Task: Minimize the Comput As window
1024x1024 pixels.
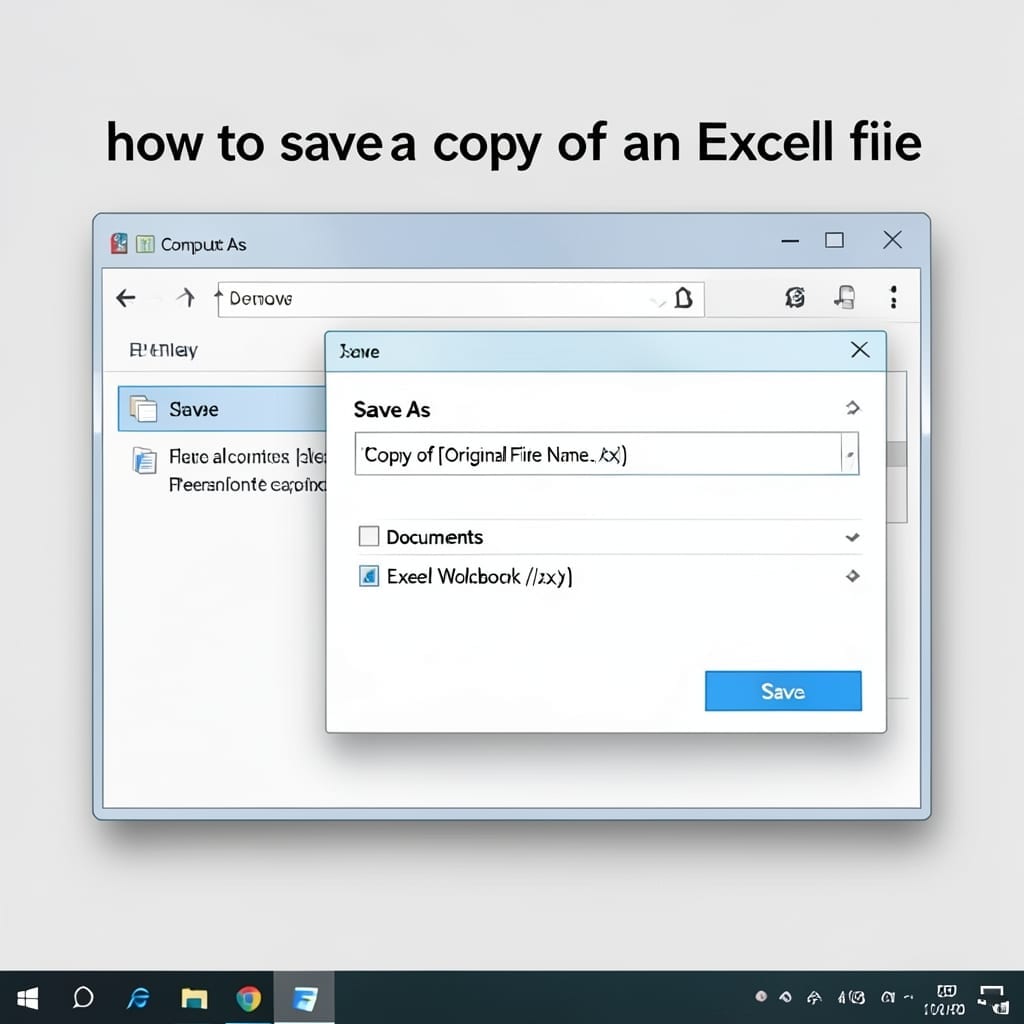Action: [790, 241]
